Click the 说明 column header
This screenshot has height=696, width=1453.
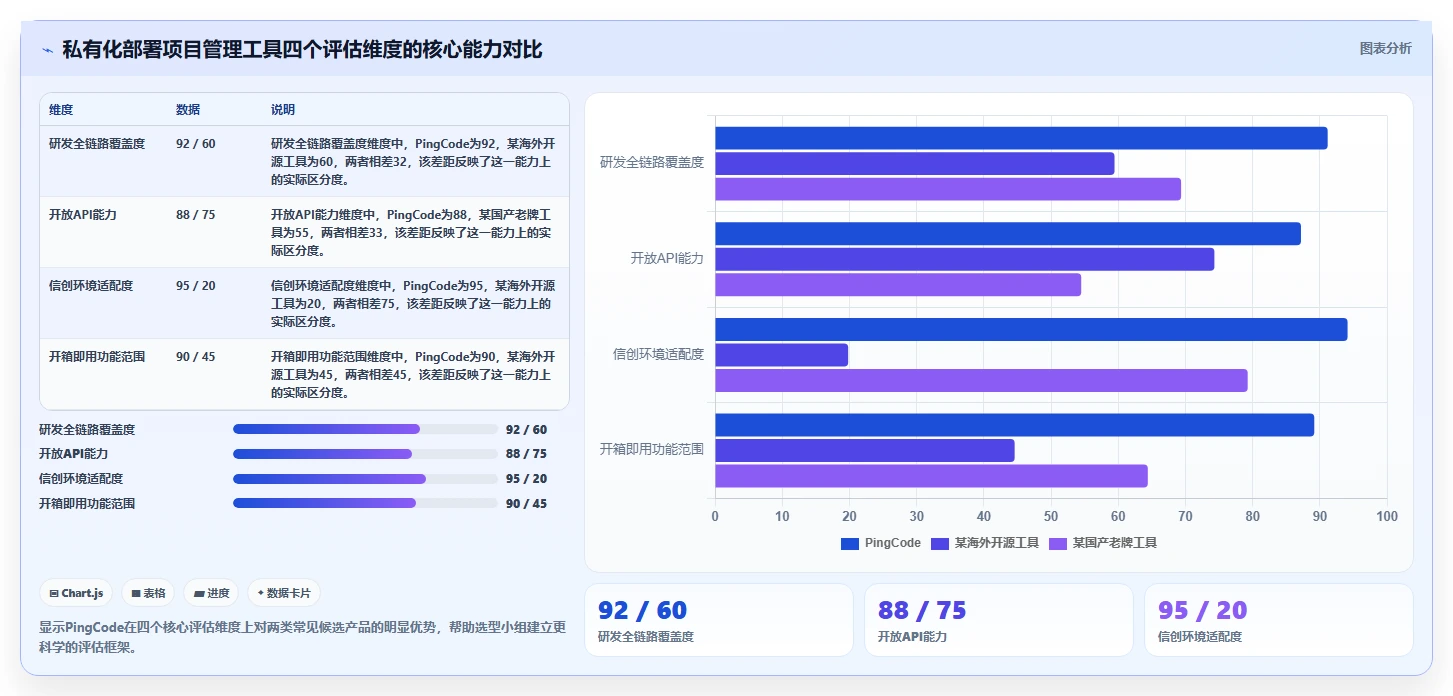coord(283,110)
